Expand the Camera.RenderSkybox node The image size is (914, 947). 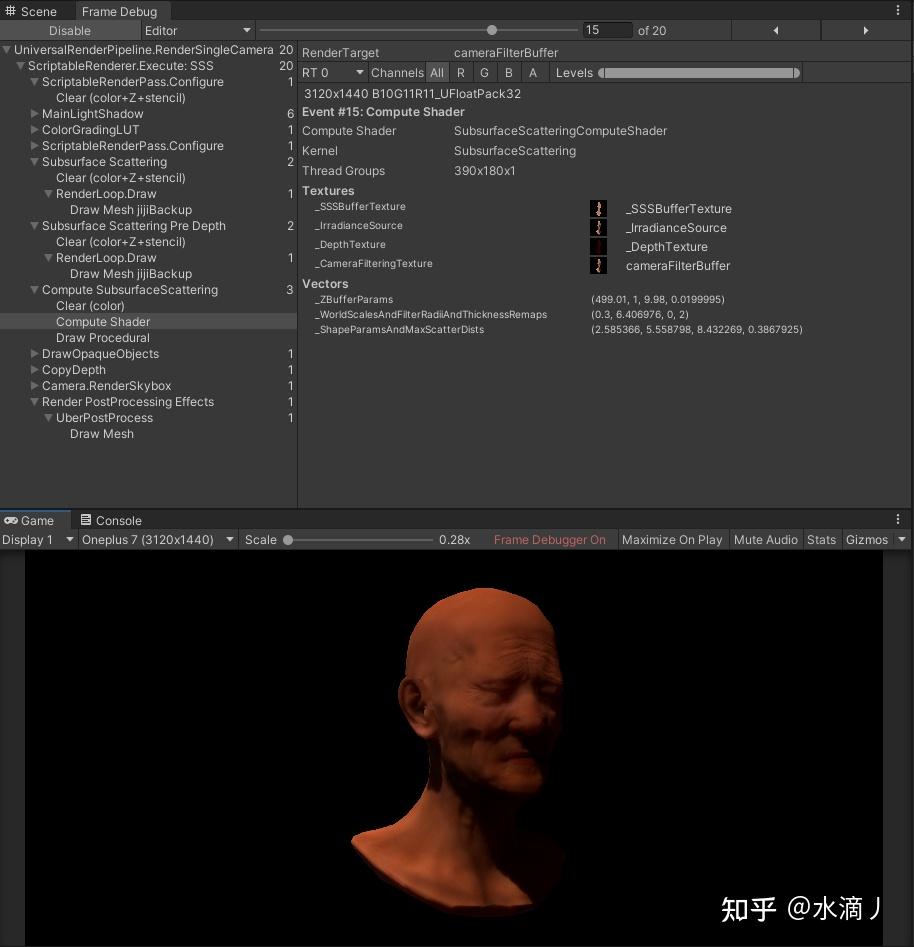click(34, 385)
